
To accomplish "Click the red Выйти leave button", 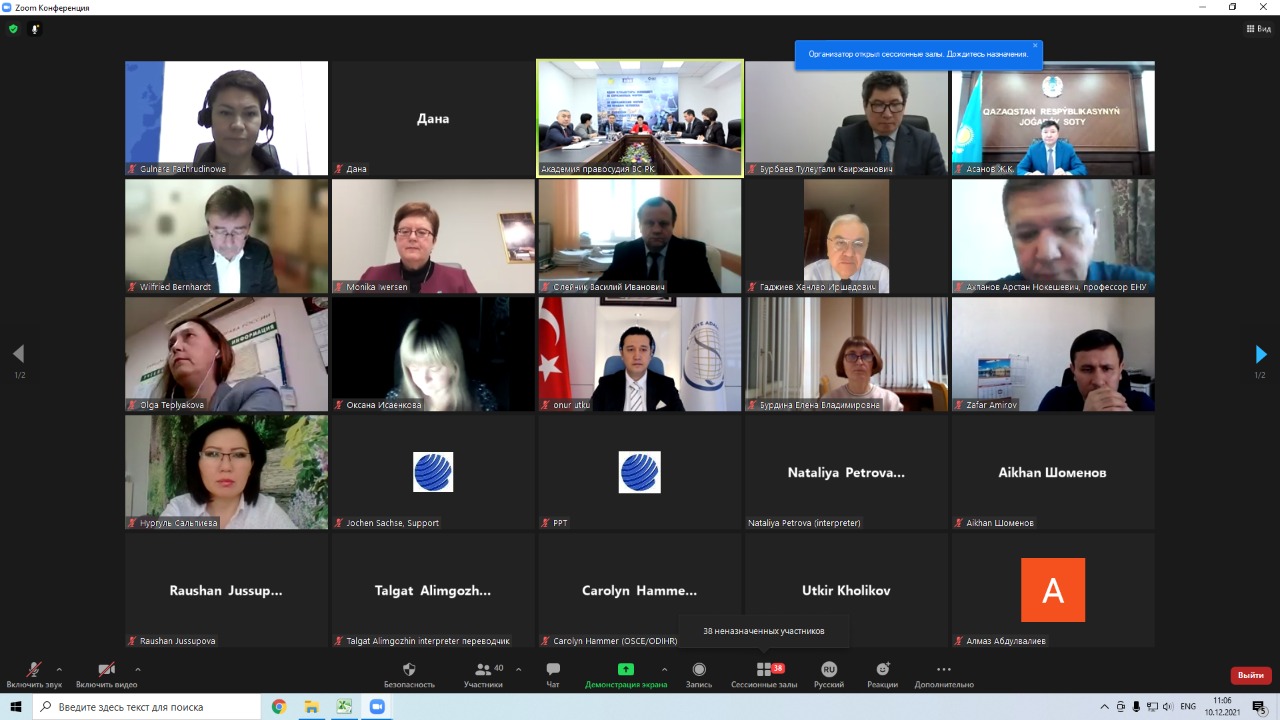I will 1250,675.
